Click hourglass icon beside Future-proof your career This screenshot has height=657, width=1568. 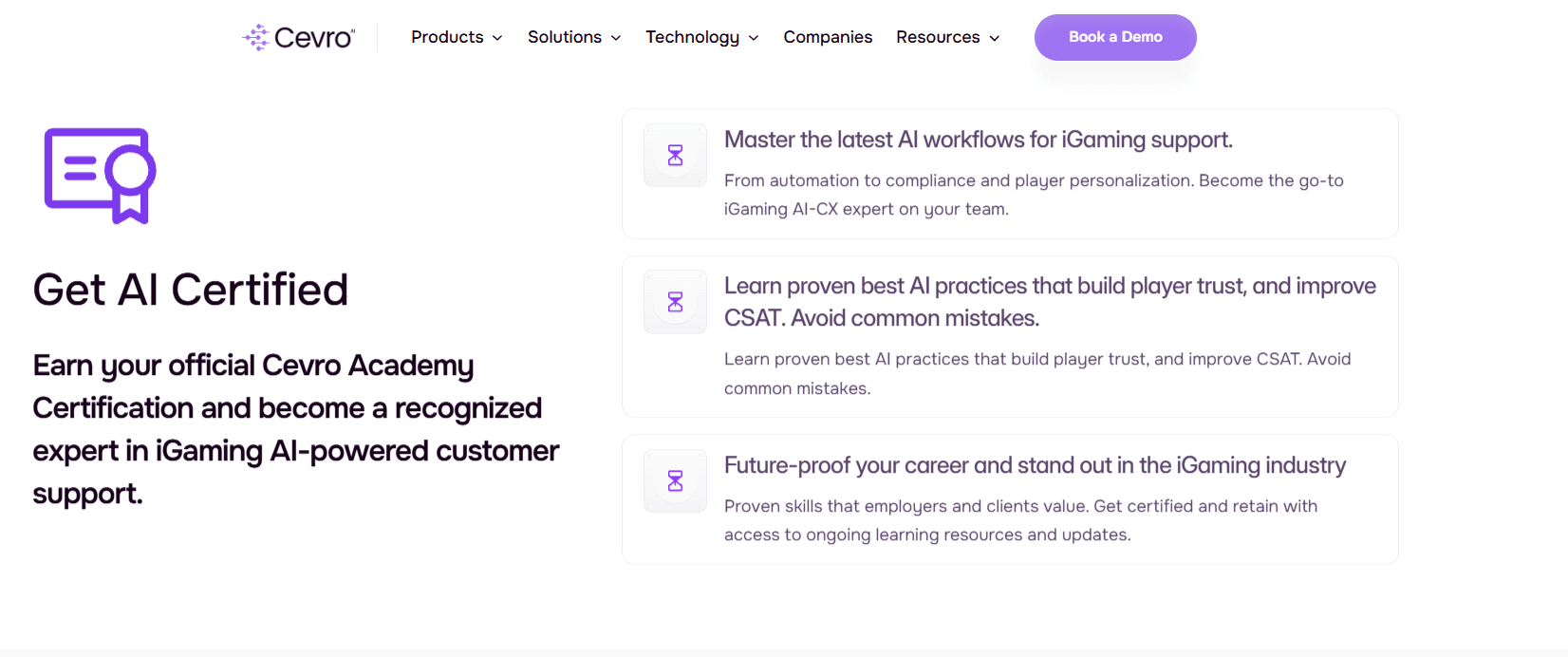675,480
